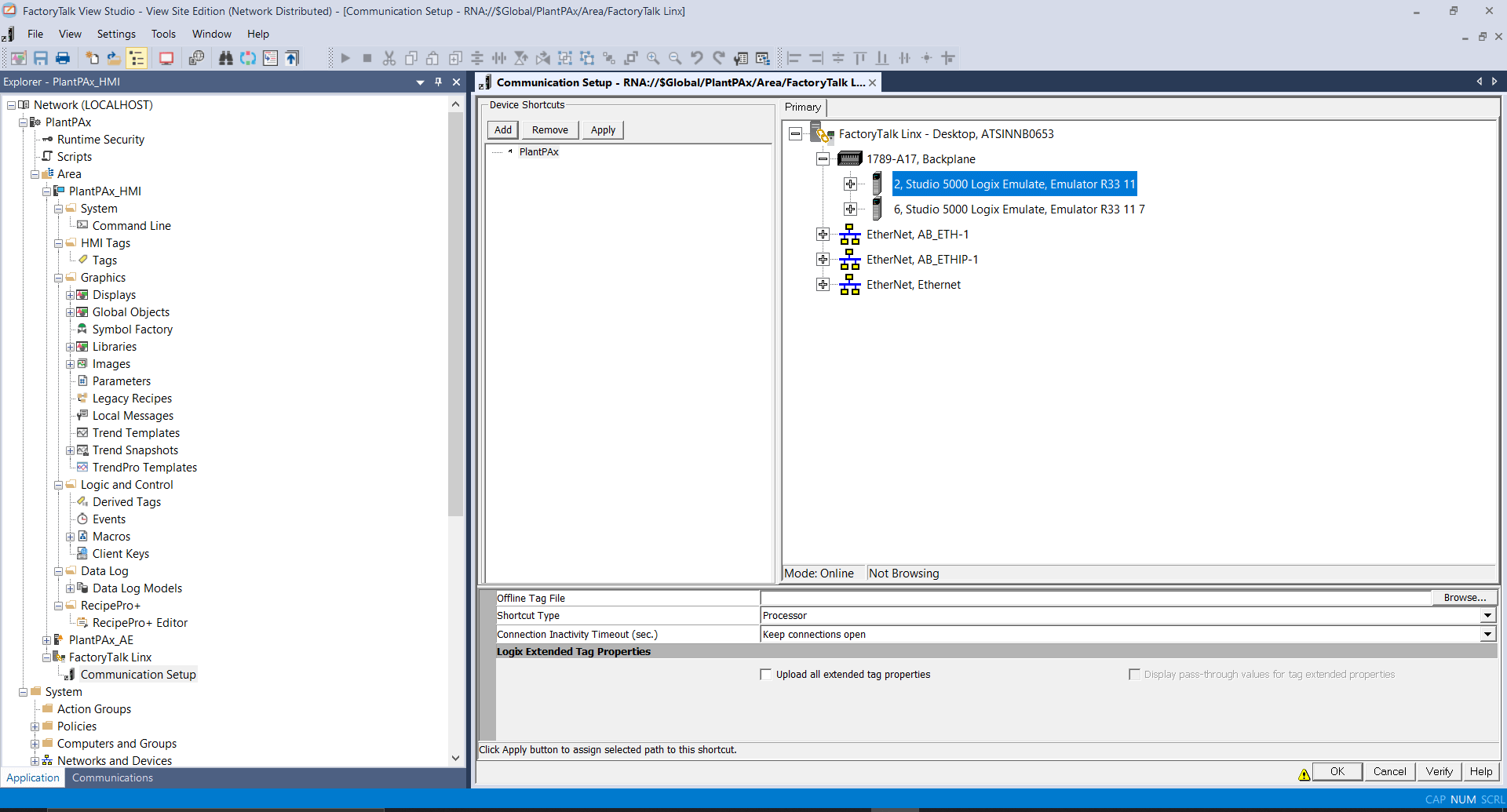Click the Align Top toolbar icon

coord(860,58)
